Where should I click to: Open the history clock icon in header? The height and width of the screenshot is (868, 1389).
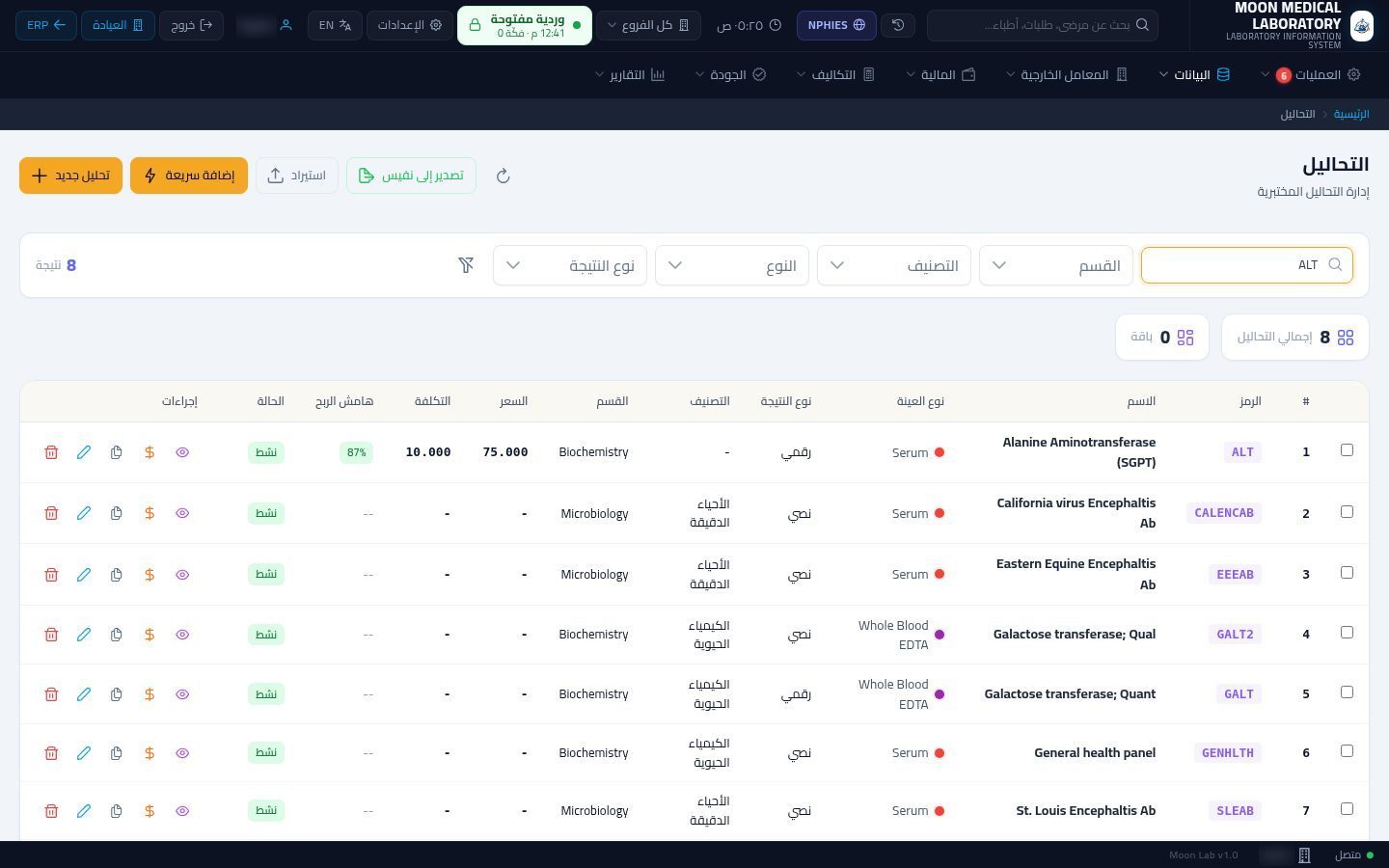pyautogui.click(x=898, y=25)
